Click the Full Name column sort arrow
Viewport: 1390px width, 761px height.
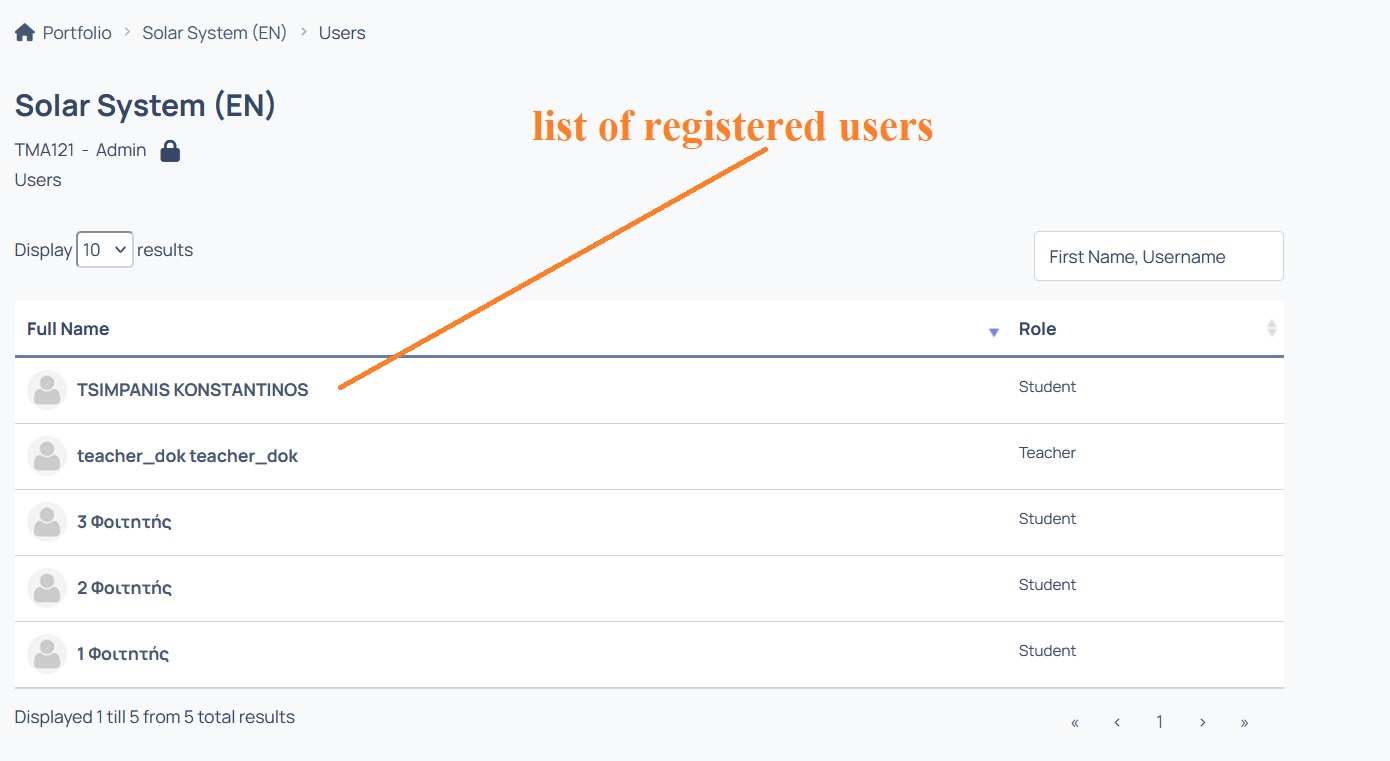click(994, 332)
